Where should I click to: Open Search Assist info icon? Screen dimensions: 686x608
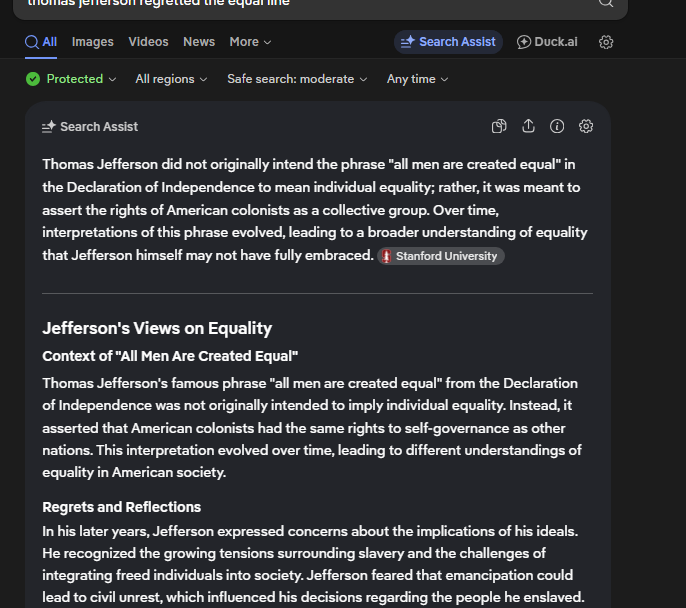point(557,126)
